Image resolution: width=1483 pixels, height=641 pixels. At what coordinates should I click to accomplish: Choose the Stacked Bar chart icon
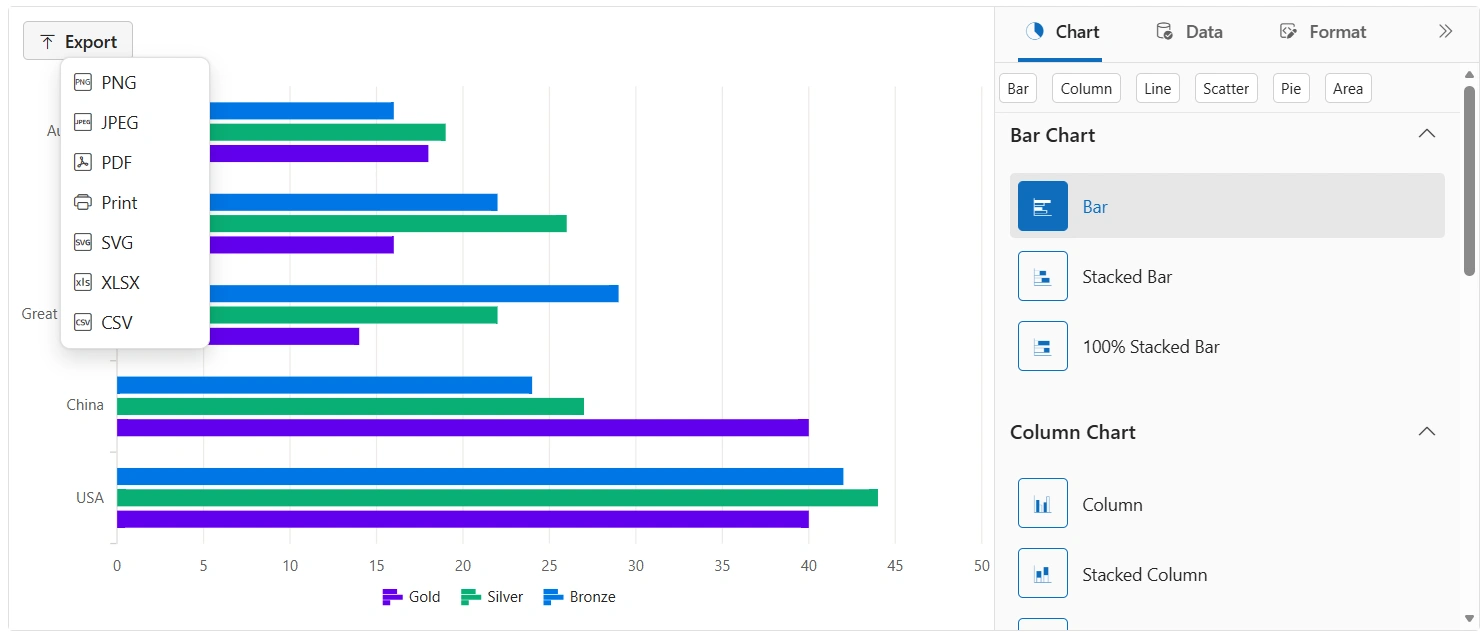(1042, 276)
